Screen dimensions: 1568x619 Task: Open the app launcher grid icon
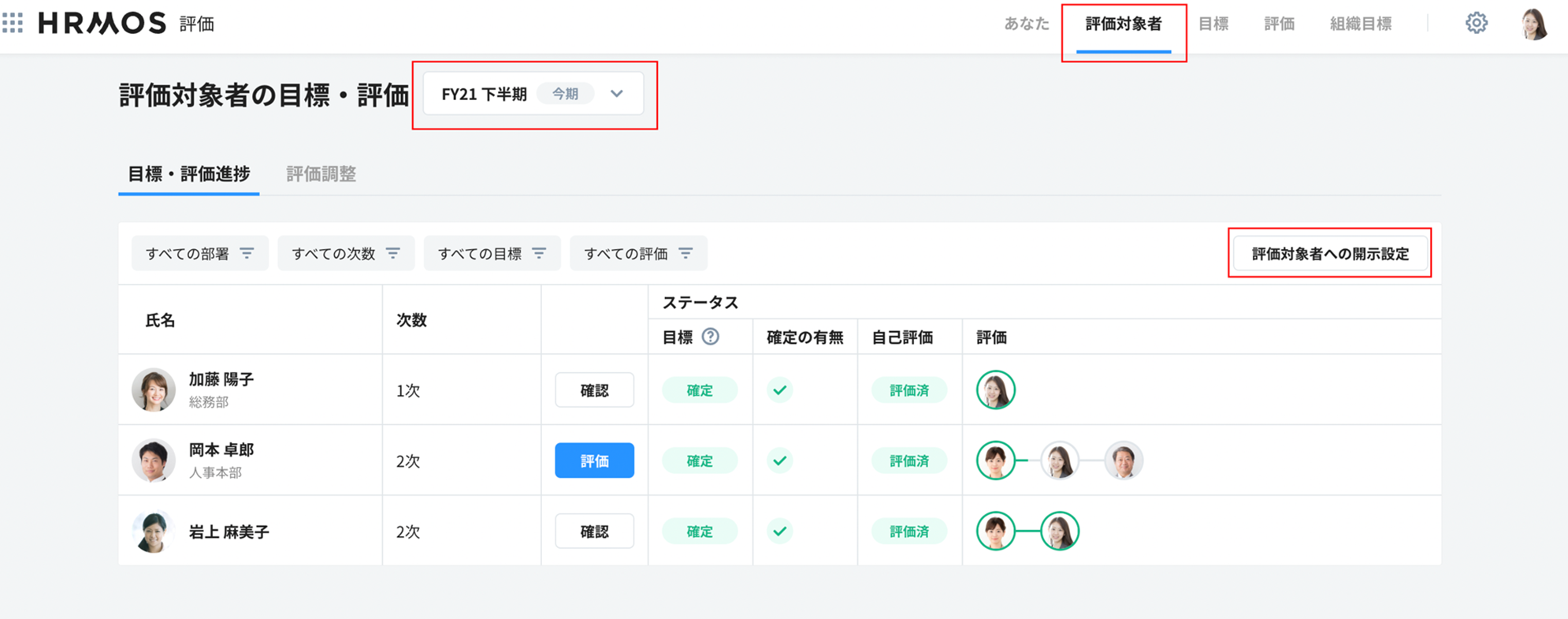point(13,23)
